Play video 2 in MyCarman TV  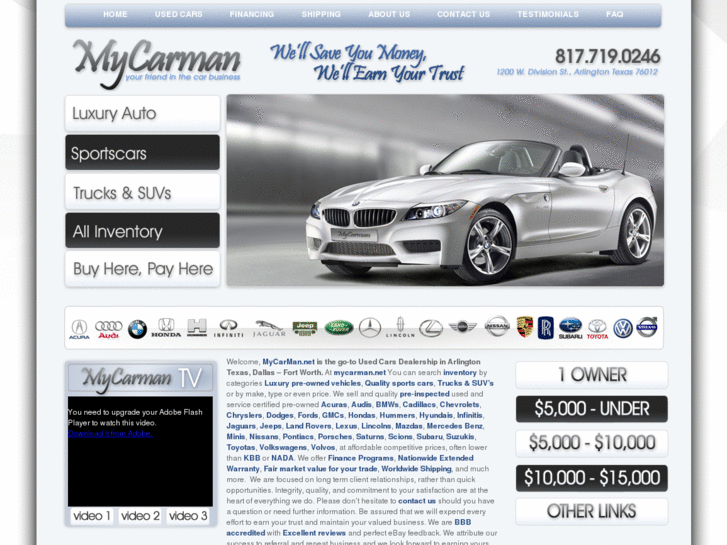pos(140,516)
